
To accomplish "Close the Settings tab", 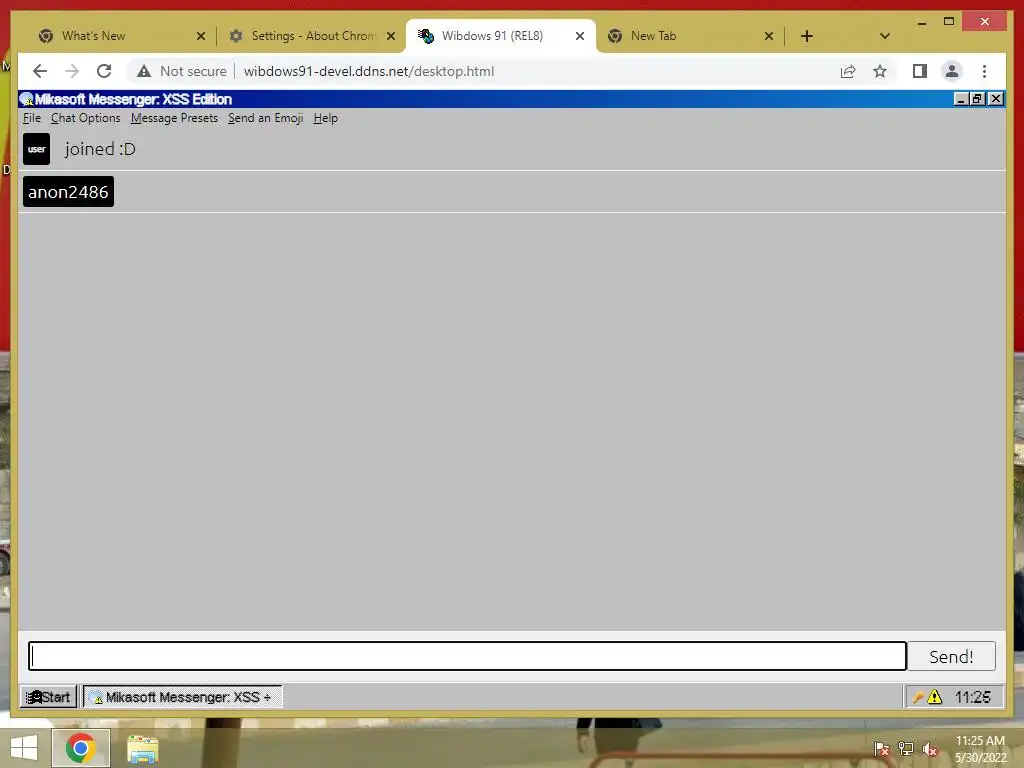I will coord(391,36).
